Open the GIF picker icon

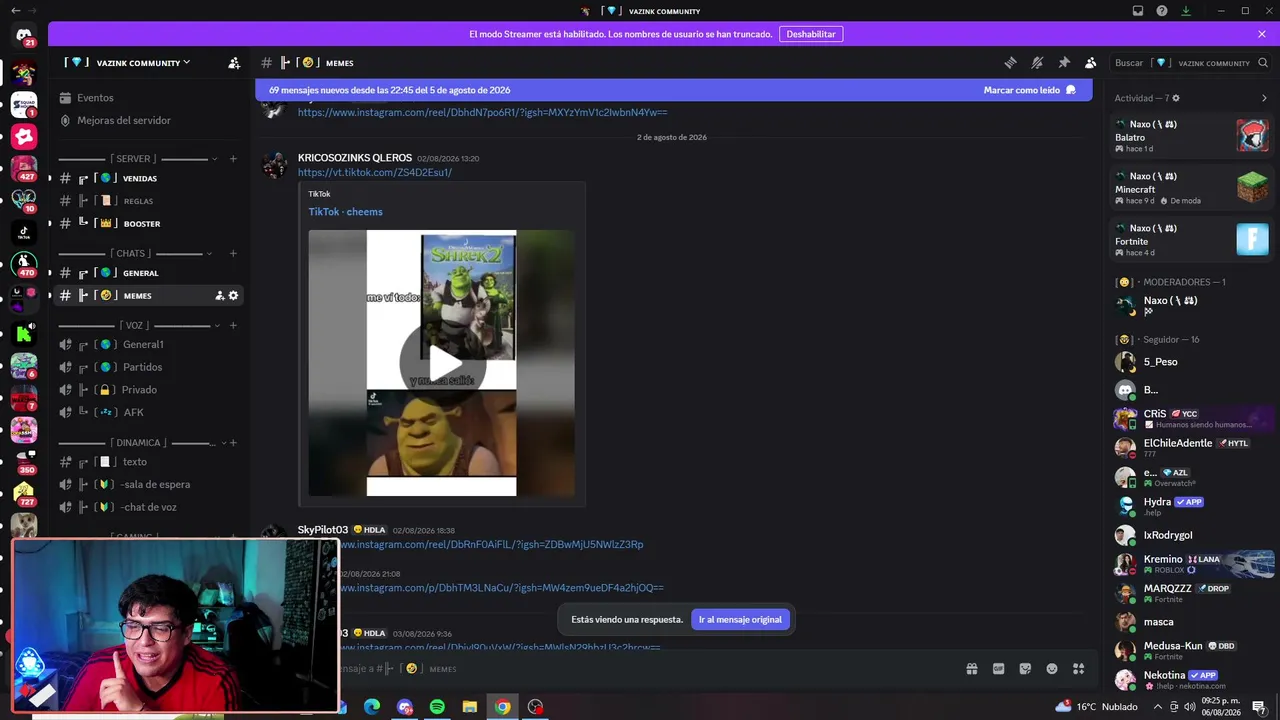point(998,669)
